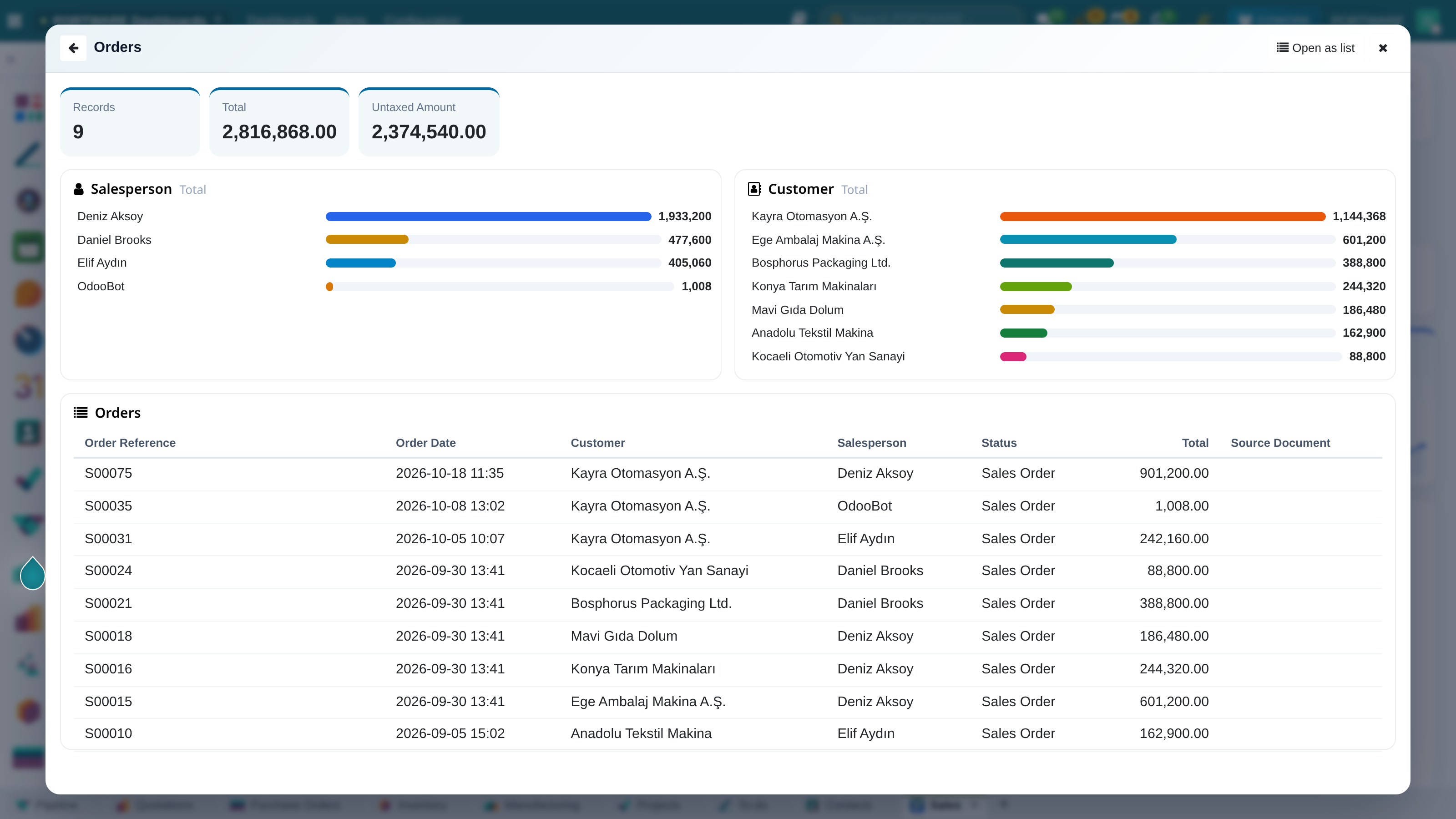
Task: Open order S00035
Action: coord(728,506)
